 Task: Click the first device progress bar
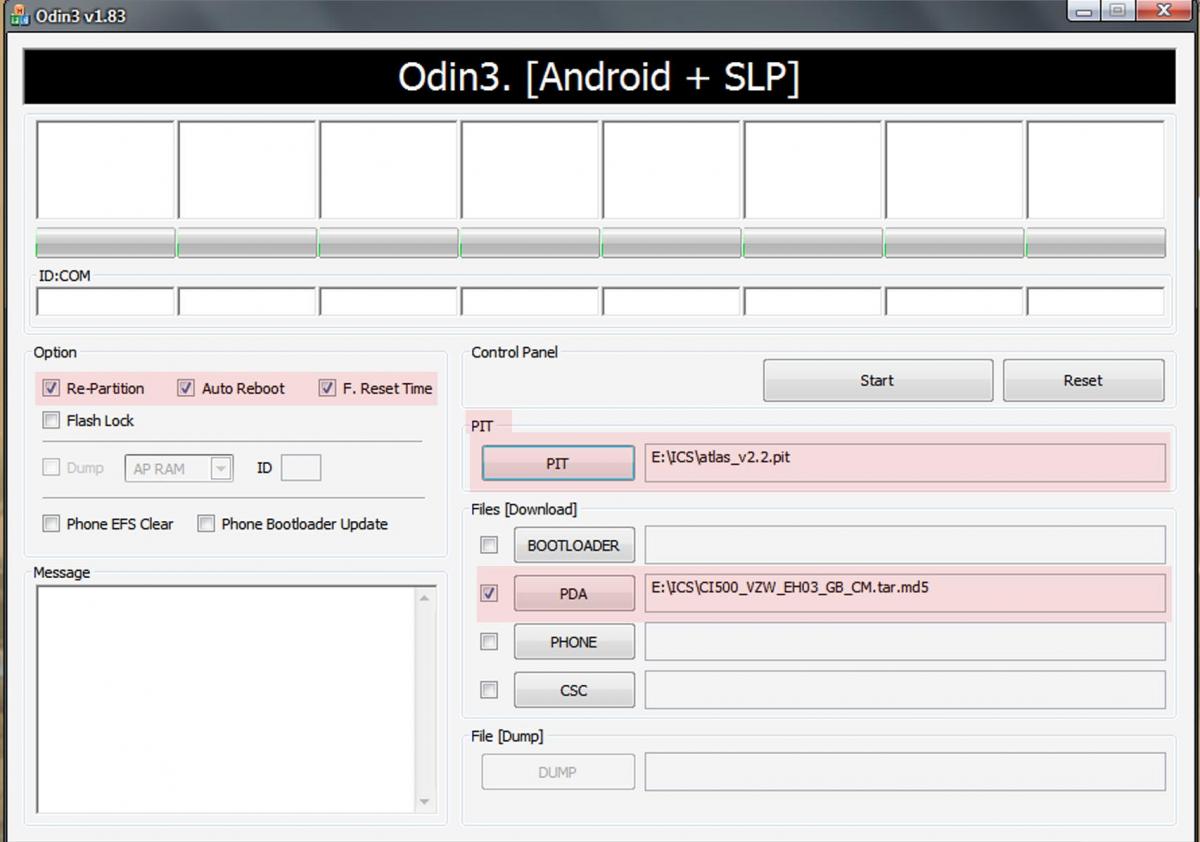[105, 243]
